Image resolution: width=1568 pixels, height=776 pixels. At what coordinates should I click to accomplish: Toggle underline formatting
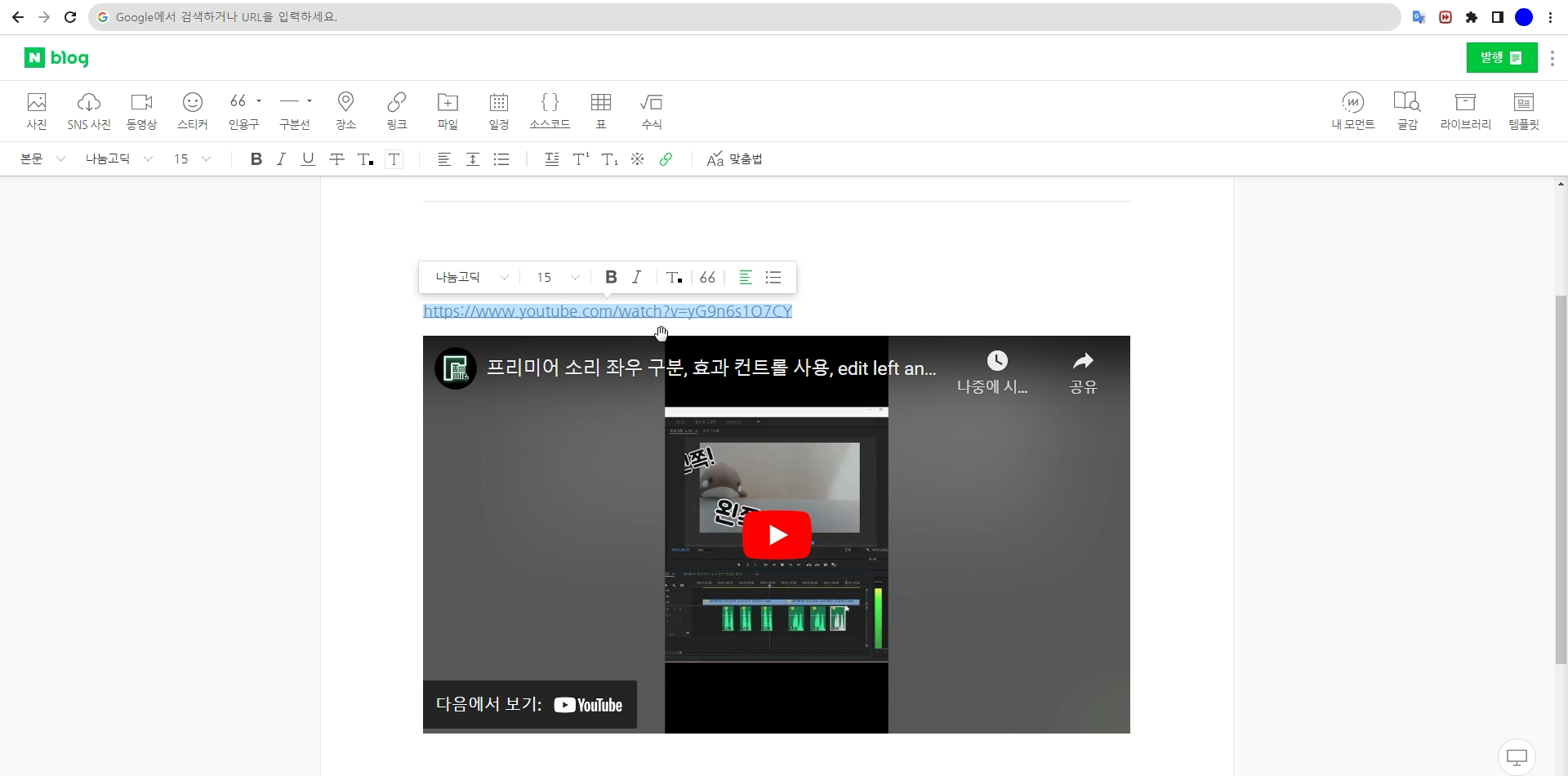click(308, 159)
